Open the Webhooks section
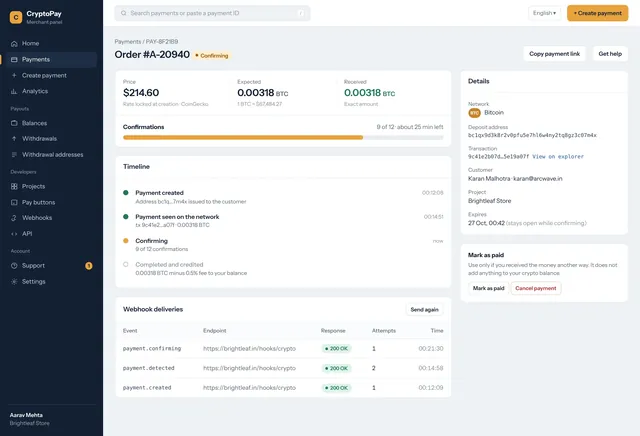The image size is (640, 436). click(51, 218)
